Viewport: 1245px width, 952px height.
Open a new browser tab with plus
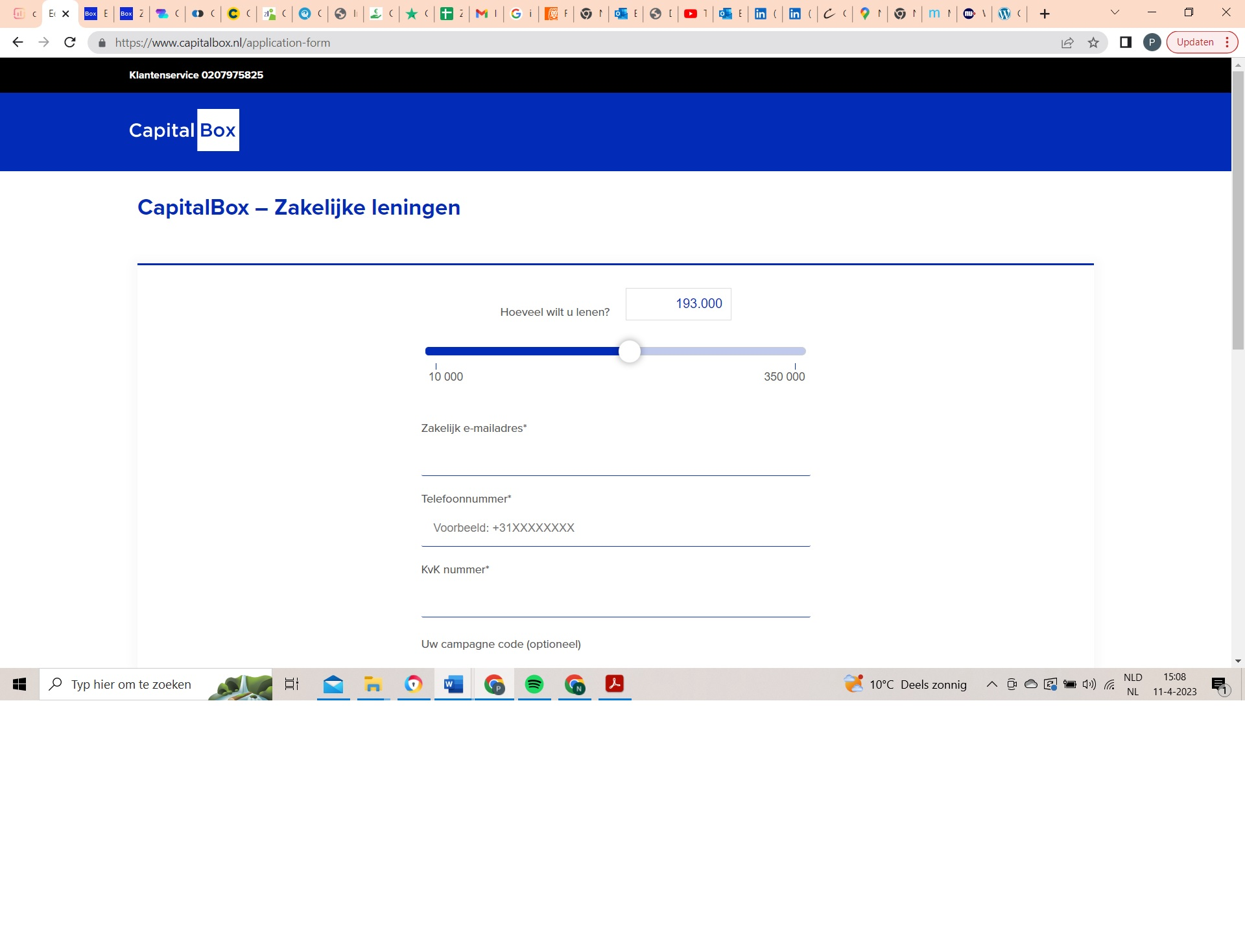1045,14
